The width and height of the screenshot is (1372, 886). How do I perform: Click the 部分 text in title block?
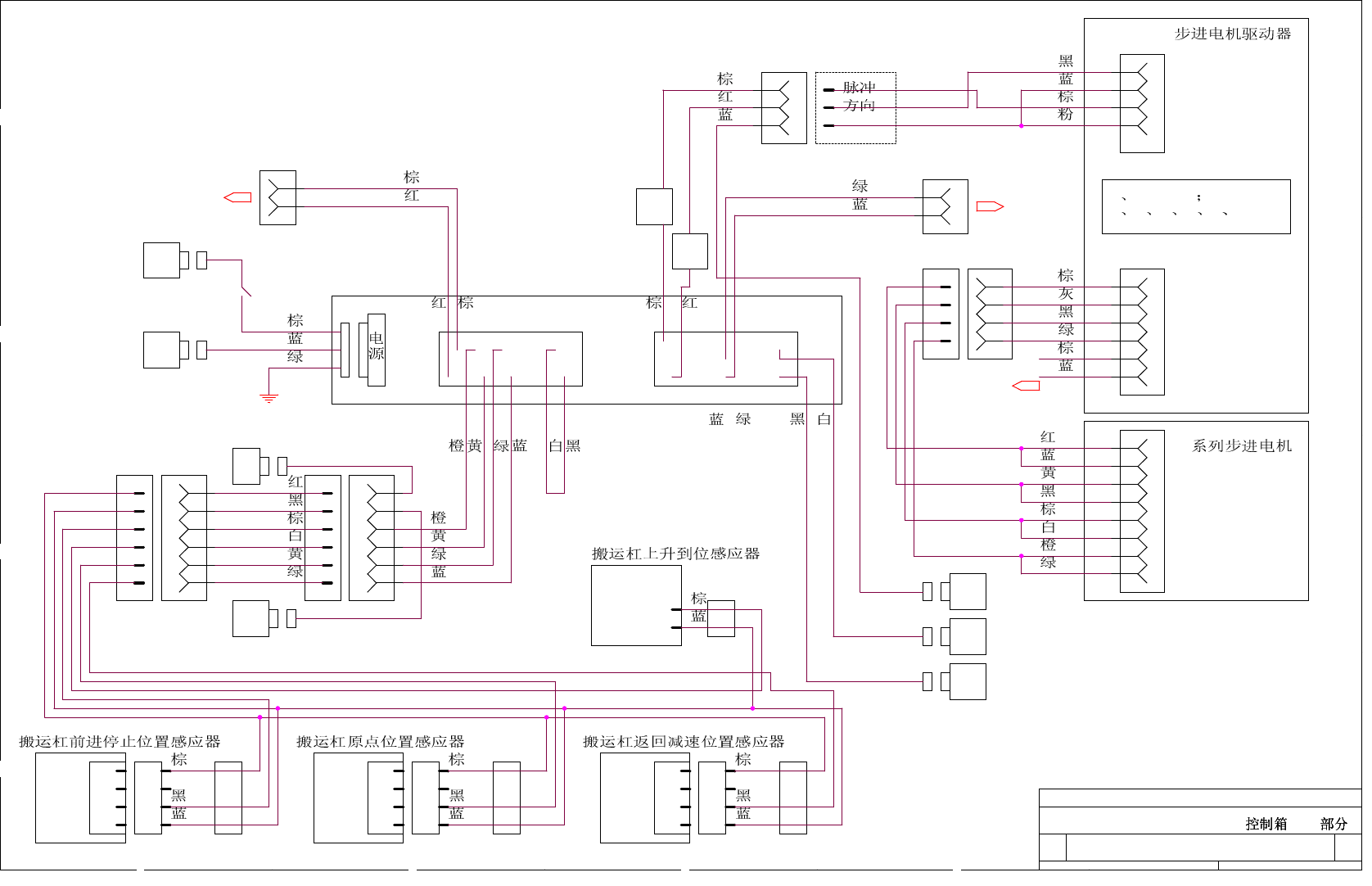1334,824
